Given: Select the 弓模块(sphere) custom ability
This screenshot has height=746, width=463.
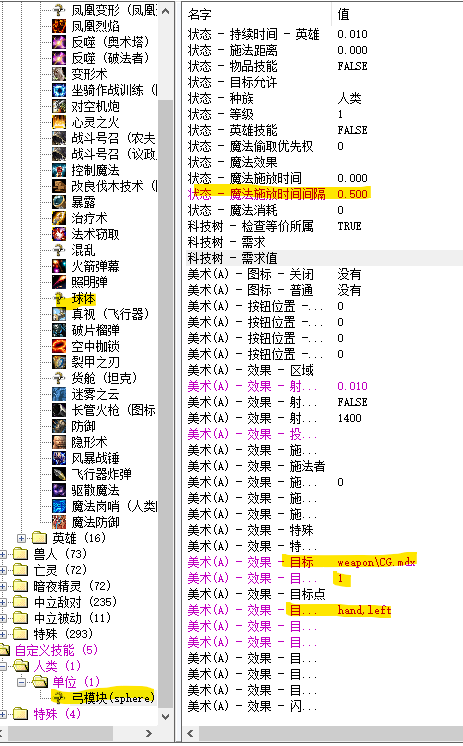Looking at the screenshot, I should pyautogui.click(x=113, y=697).
